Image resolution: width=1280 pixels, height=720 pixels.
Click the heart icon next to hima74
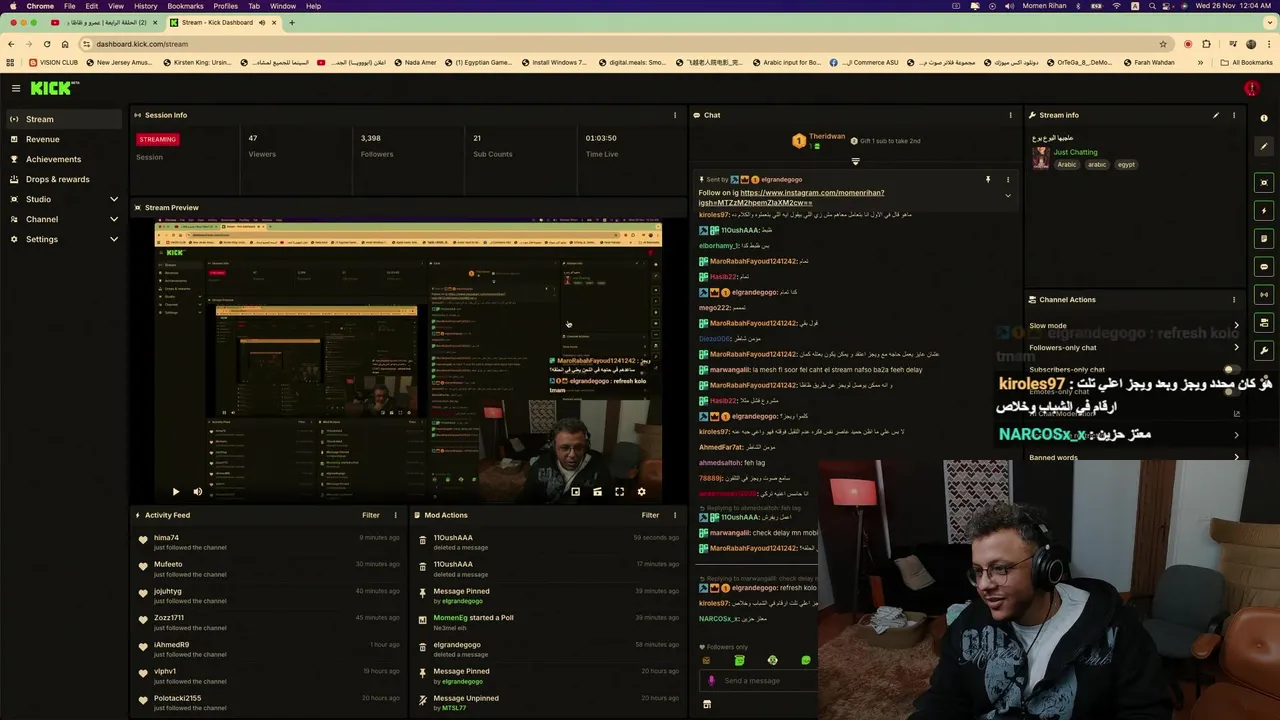point(143,542)
